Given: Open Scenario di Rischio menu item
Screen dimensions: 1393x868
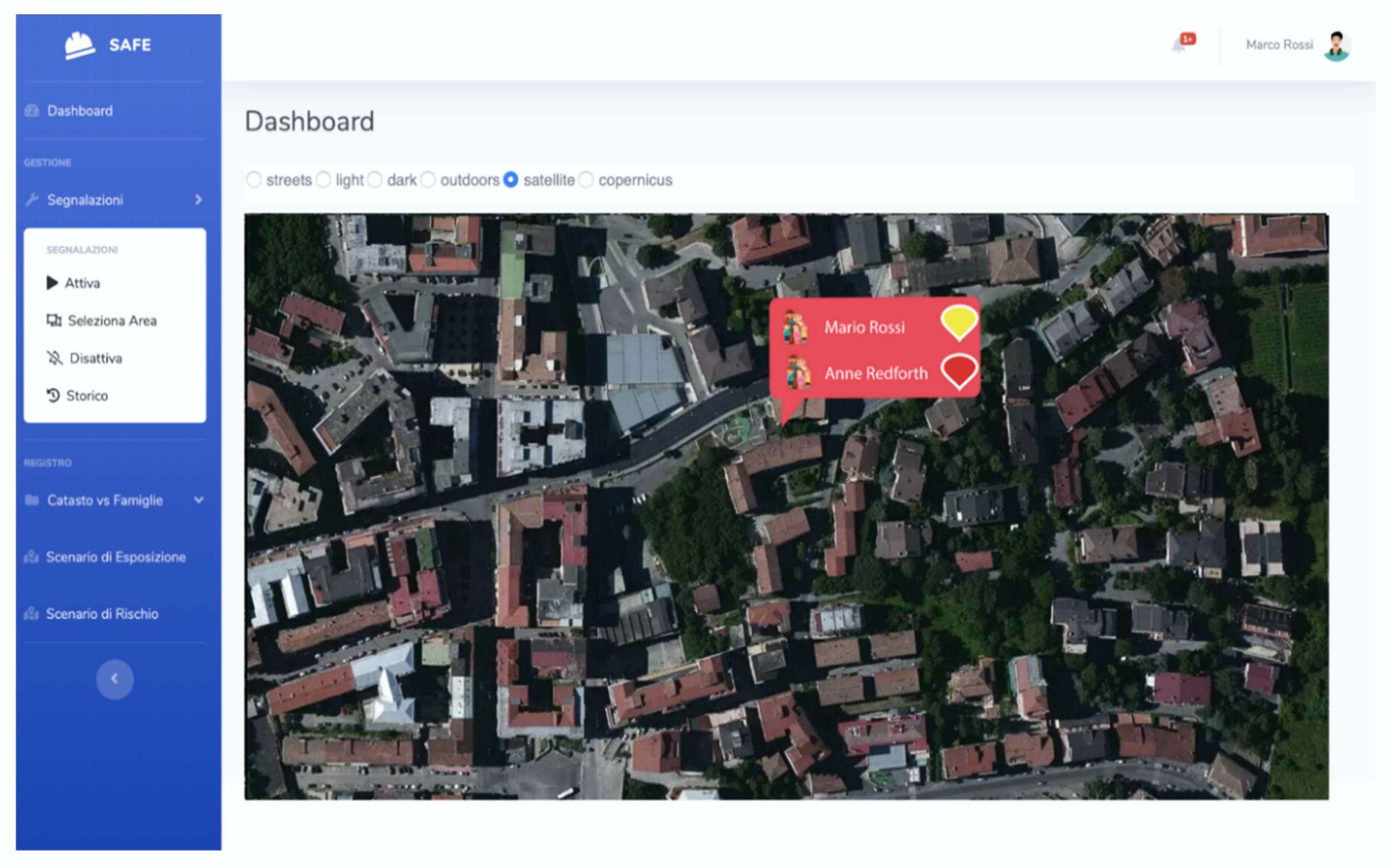Looking at the screenshot, I should pos(102,614).
